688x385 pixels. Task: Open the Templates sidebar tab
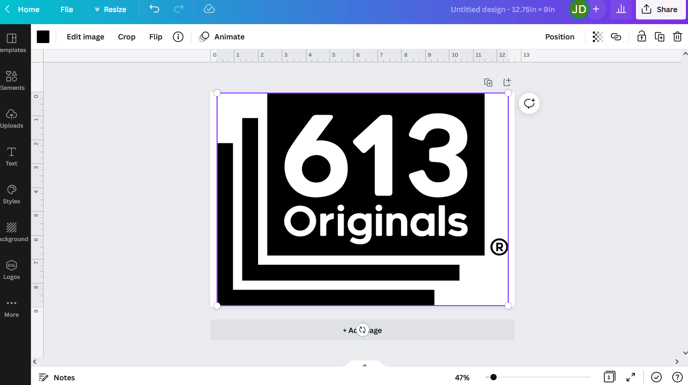coord(11,43)
